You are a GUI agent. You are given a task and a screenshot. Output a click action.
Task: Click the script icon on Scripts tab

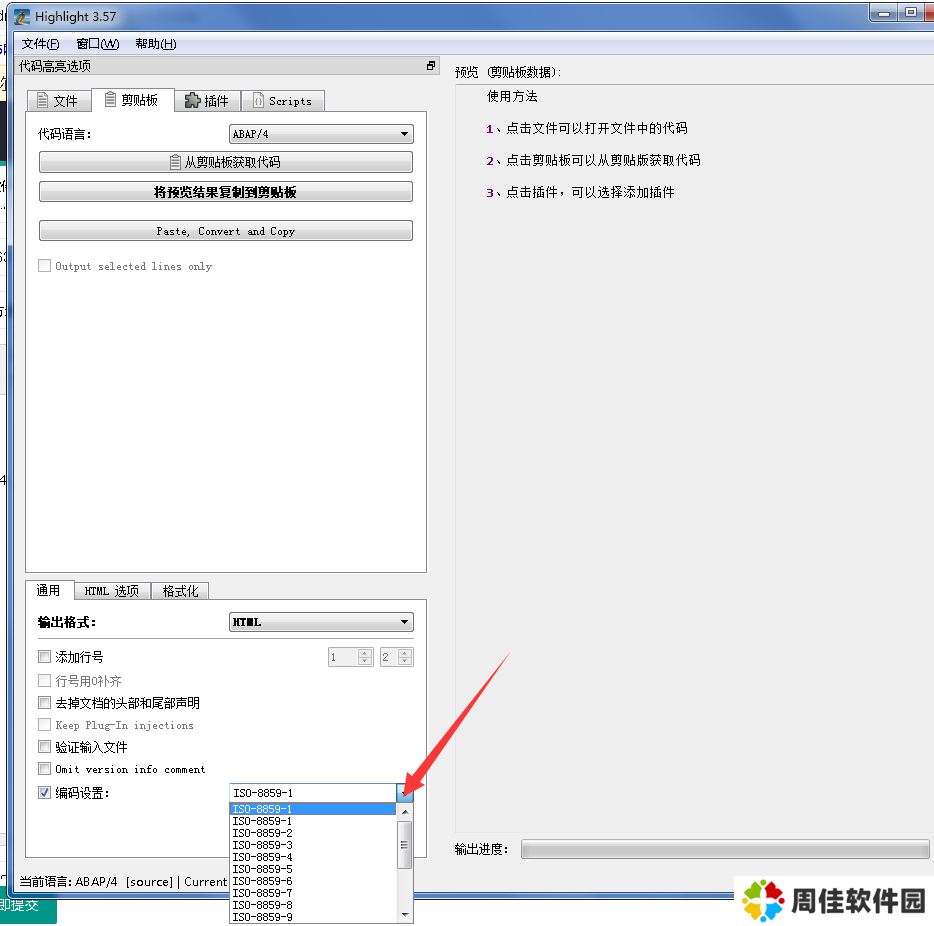[258, 101]
